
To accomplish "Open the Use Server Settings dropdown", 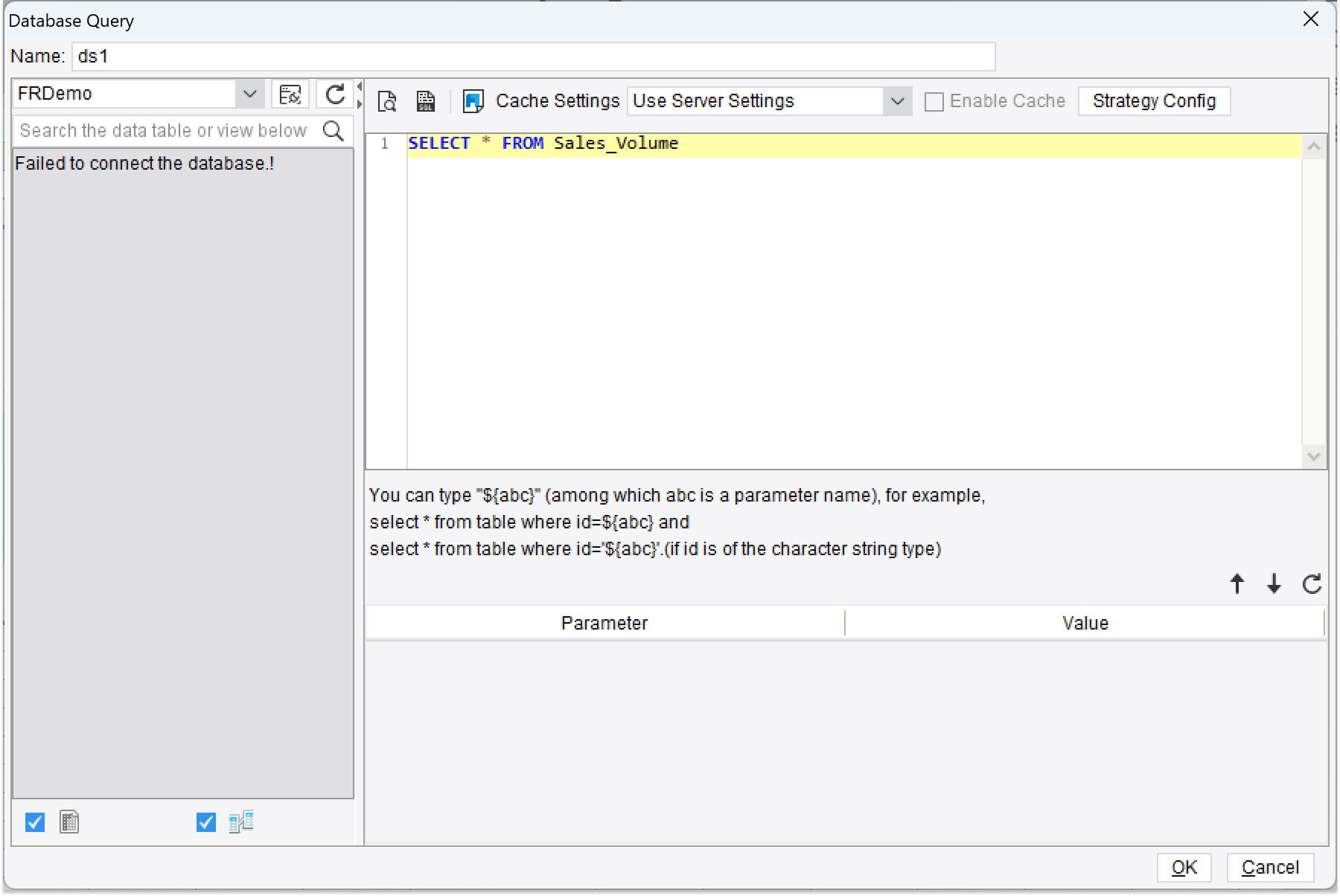I will tap(898, 101).
